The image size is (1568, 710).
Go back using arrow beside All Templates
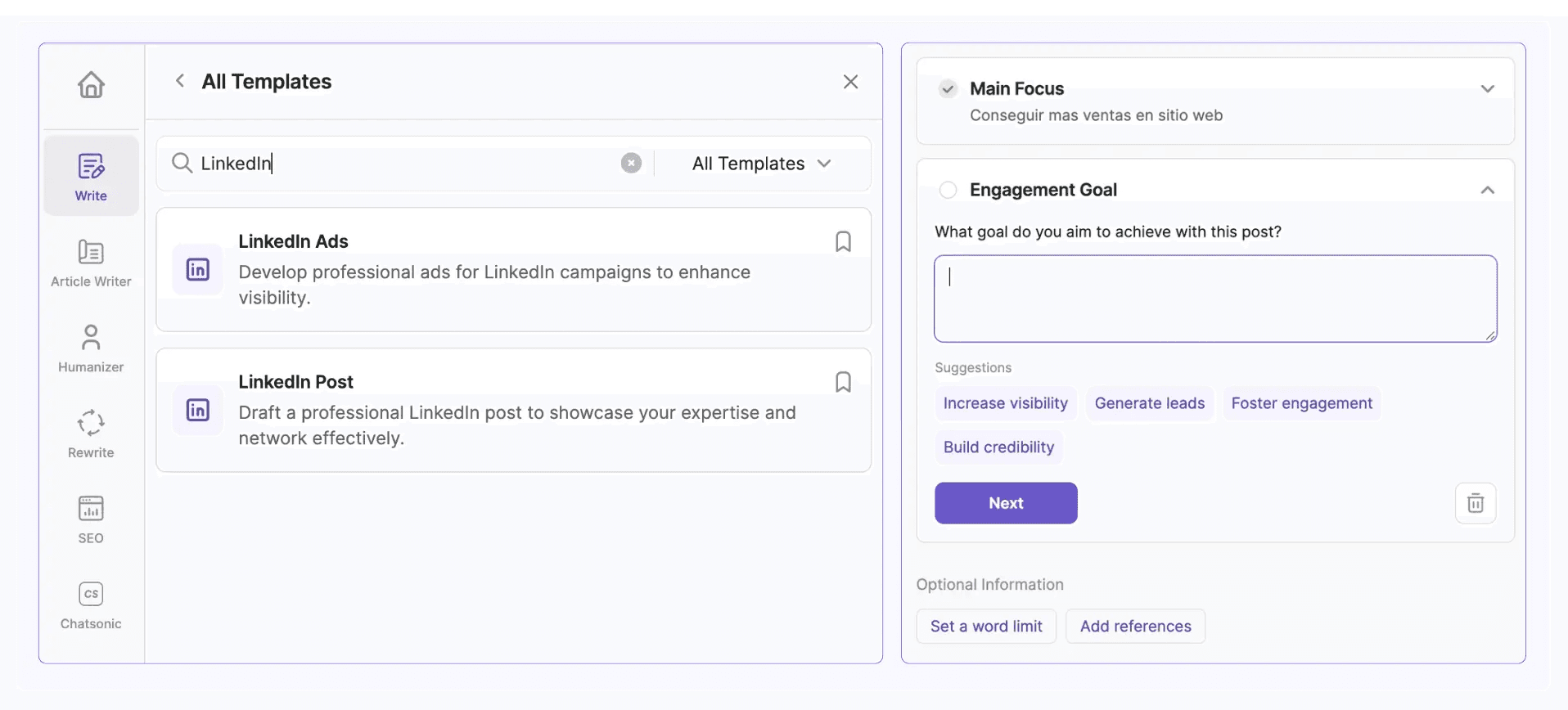[180, 81]
